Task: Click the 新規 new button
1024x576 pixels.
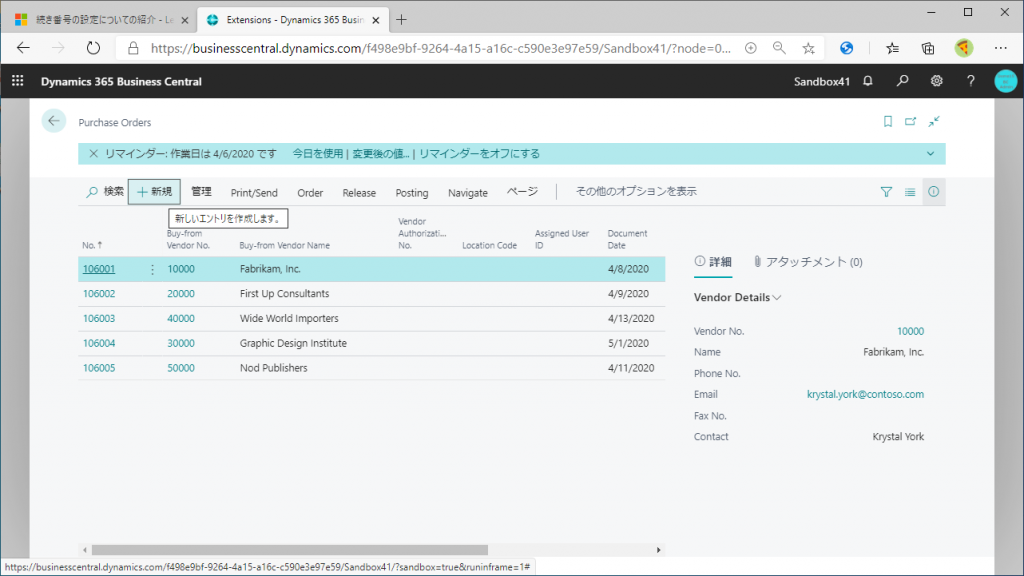Action: point(154,192)
